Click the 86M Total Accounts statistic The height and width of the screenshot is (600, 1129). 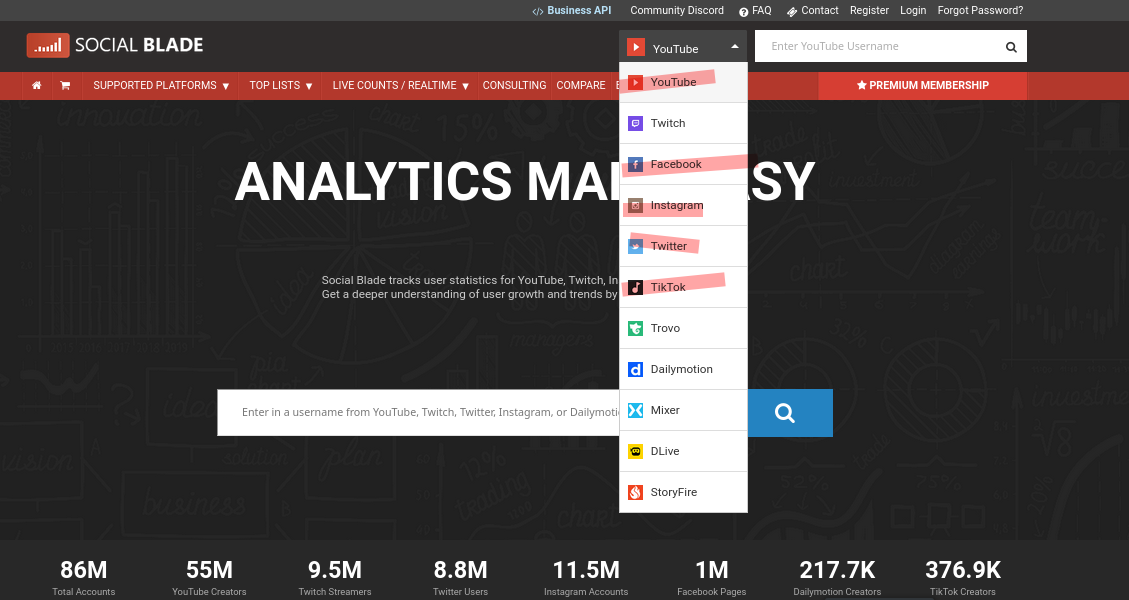84,578
